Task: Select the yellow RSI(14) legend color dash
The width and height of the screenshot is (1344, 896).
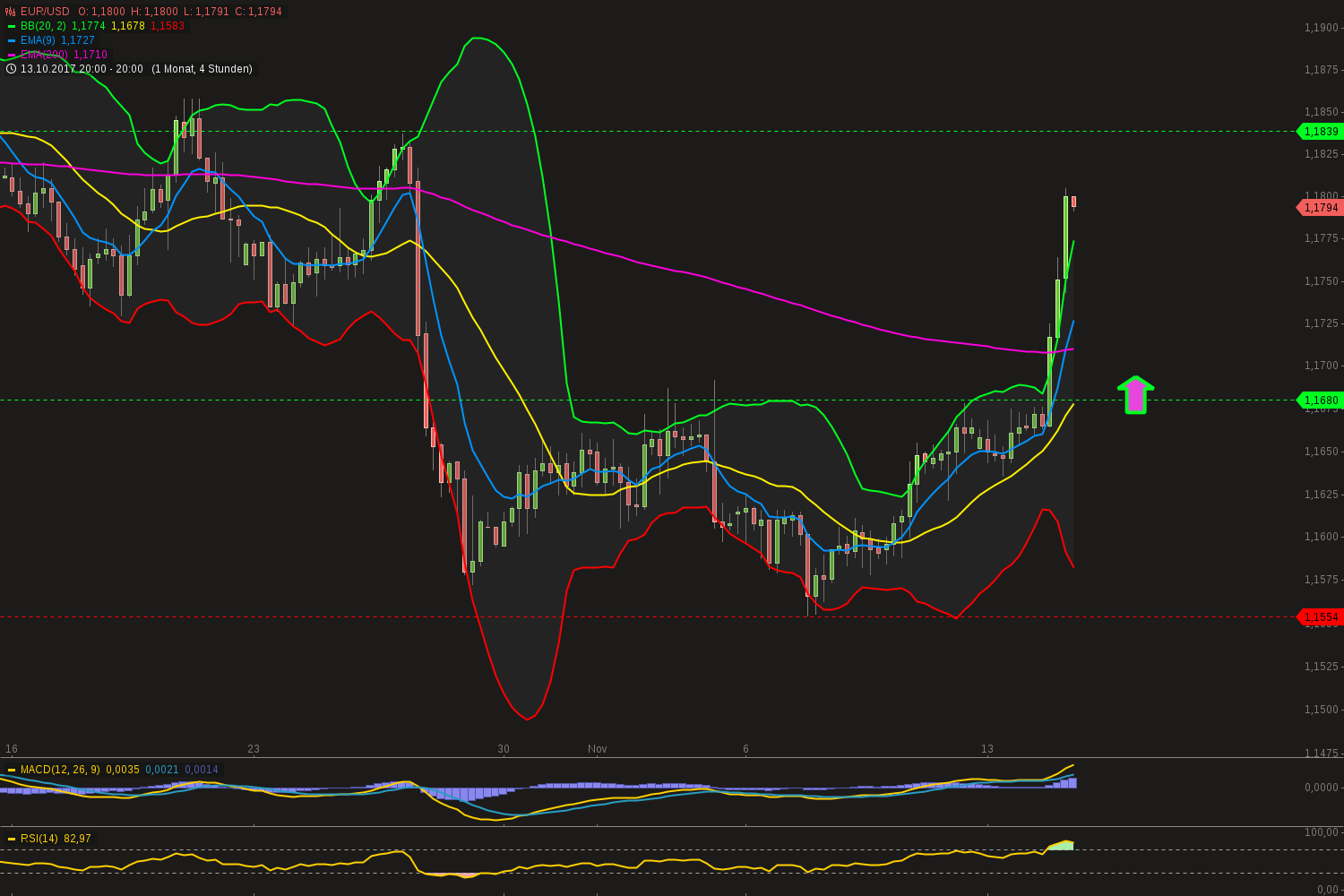Action: click(x=12, y=839)
